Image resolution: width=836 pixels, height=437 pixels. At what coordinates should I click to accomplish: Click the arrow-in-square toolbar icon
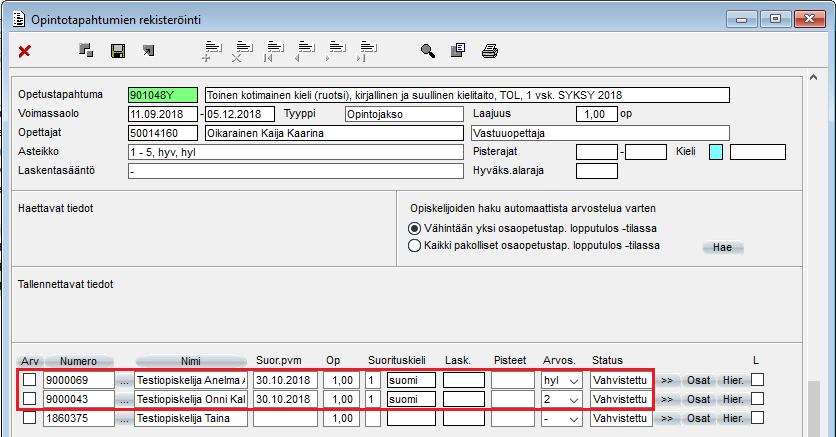pyautogui.click(x=149, y=51)
